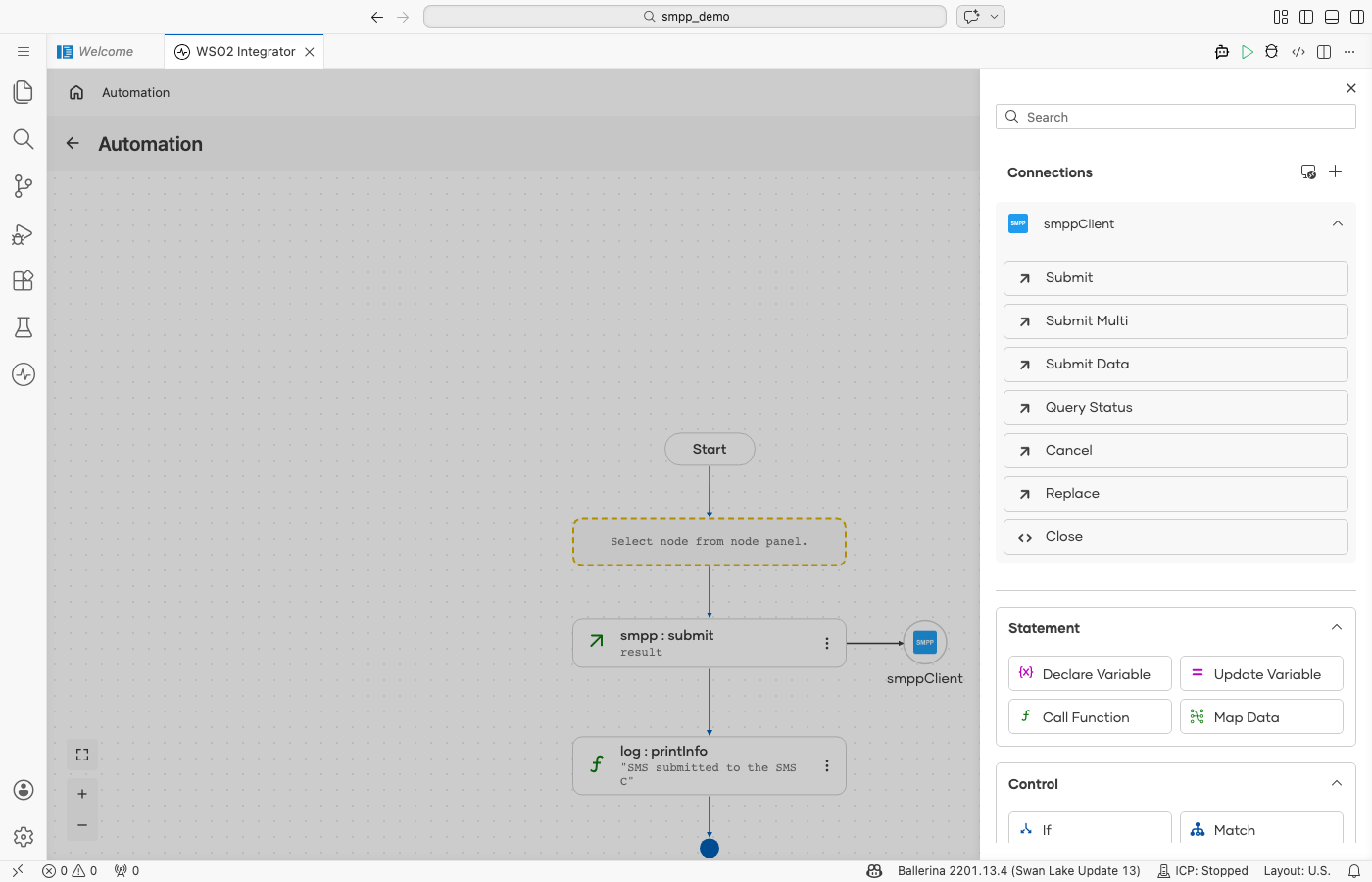The width and height of the screenshot is (1372, 882).
Task: Open the Source Control view
Action: pyautogui.click(x=24, y=186)
